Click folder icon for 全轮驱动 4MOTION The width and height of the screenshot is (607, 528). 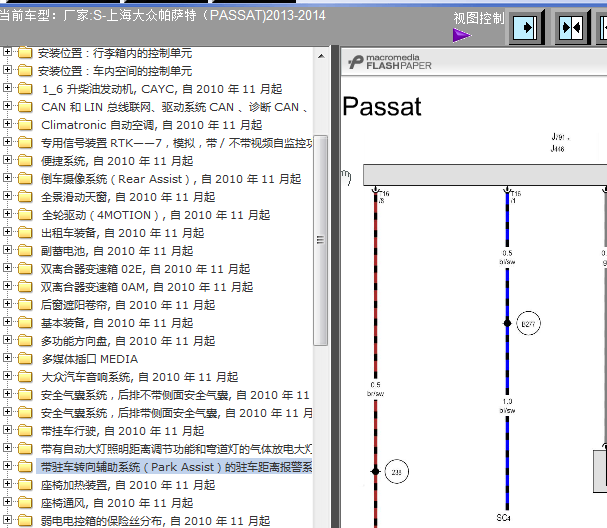tap(25, 215)
